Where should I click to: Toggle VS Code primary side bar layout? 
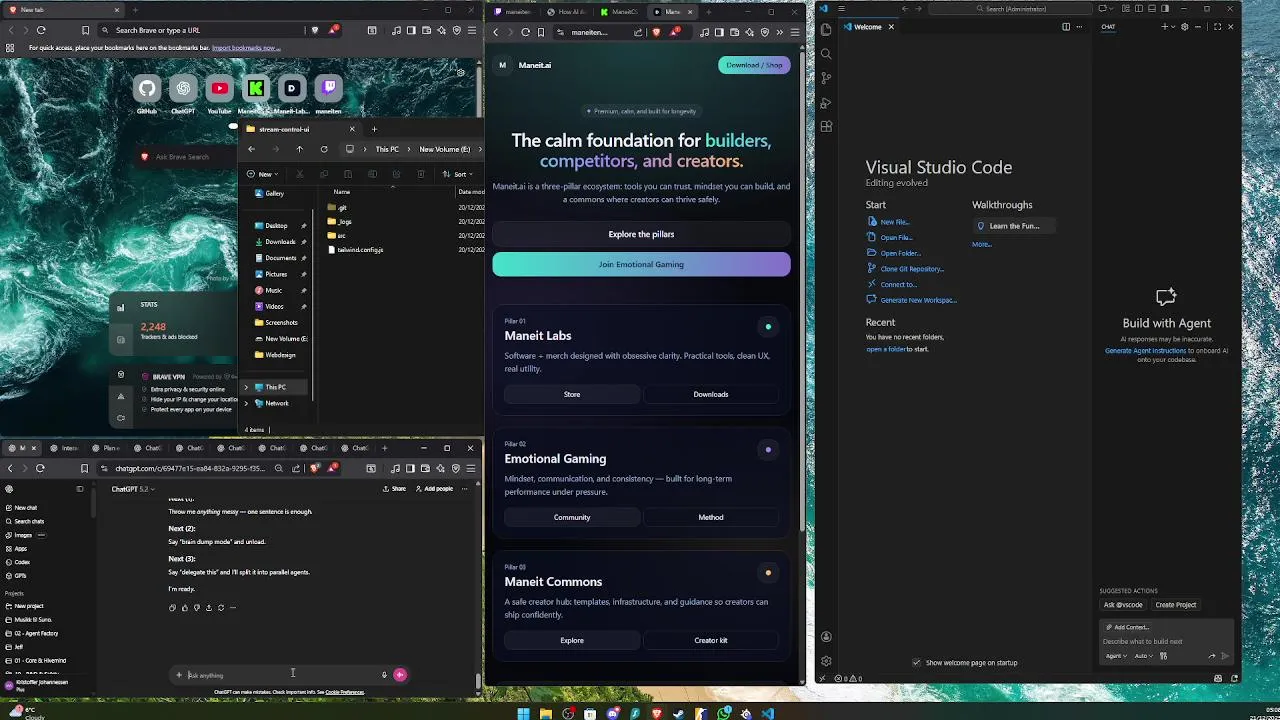[1139, 9]
